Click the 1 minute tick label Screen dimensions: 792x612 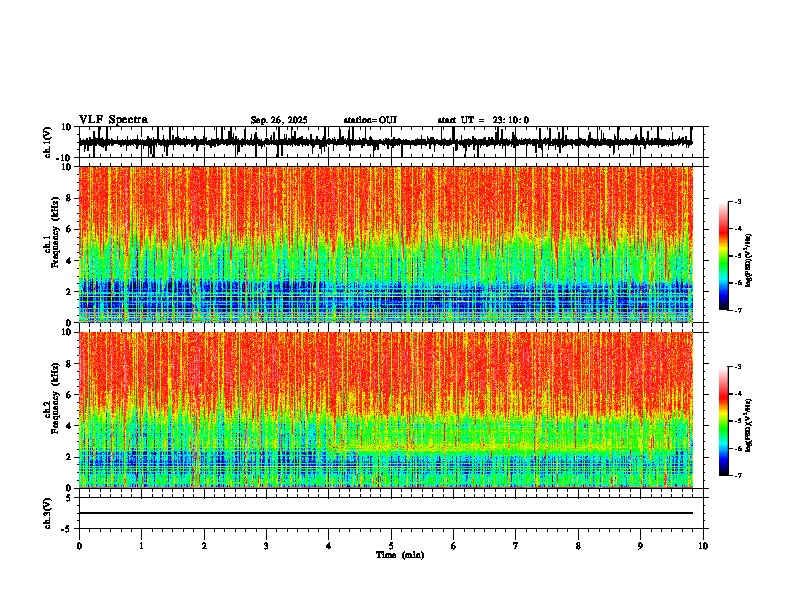click(x=141, y=546)
